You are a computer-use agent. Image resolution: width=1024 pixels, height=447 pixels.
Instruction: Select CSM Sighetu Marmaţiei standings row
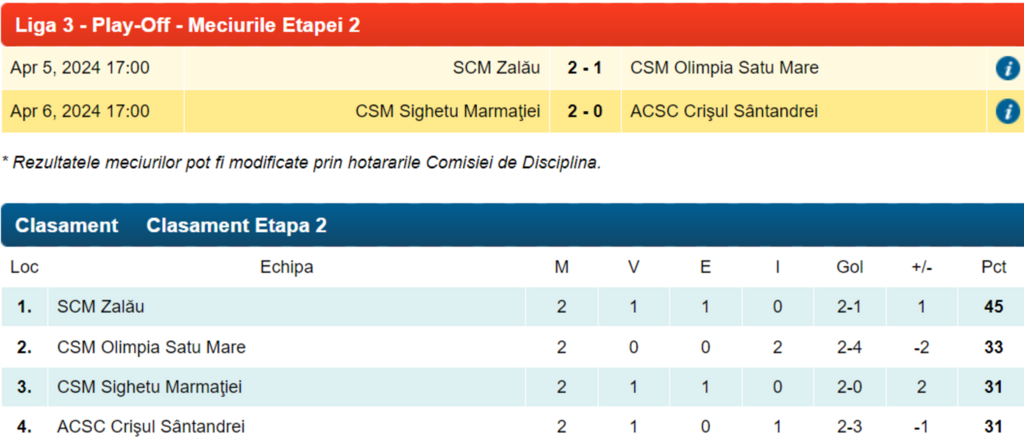(x=150, y=386)
